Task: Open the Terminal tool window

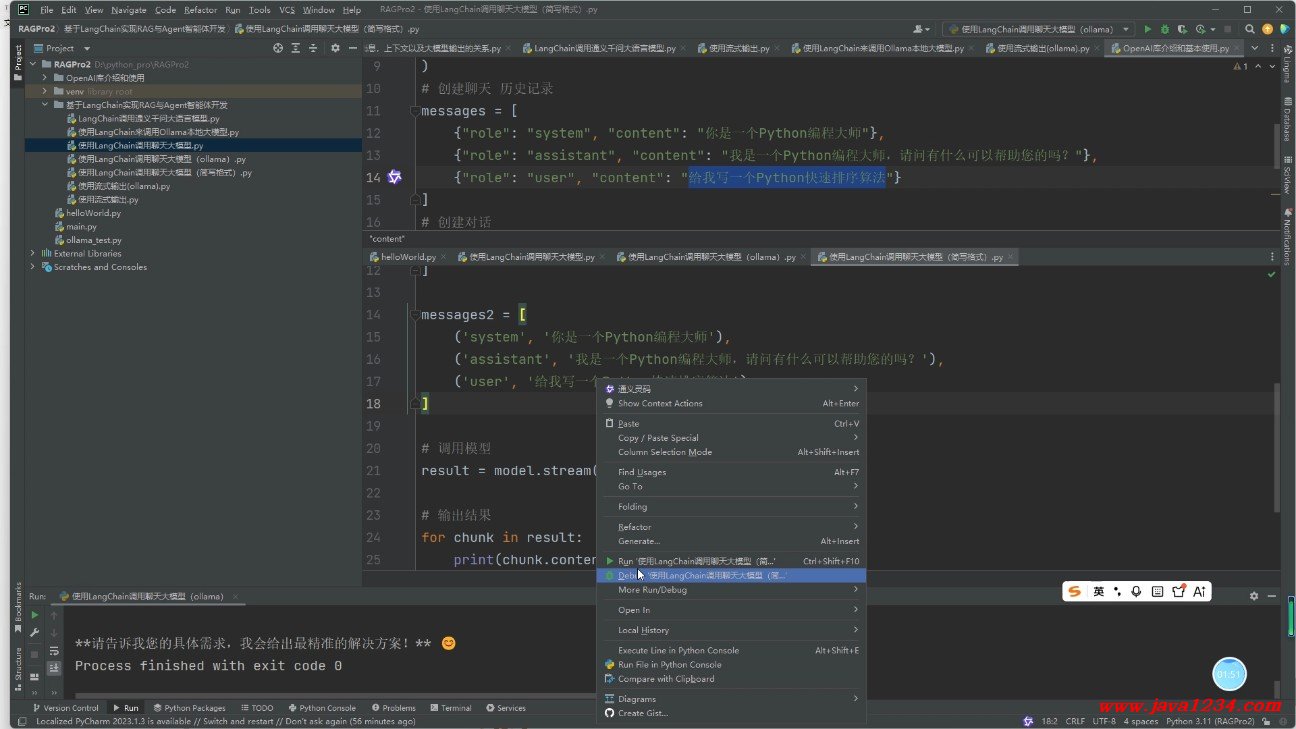Action: tap(450, 708)
